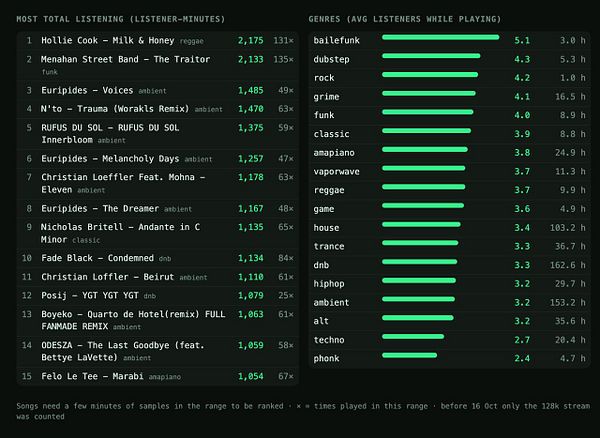Viewport: 600px width, 438px height.
Task: Click the 'techno' genre label
Action: pyautogui.click(x=329, y=340)
